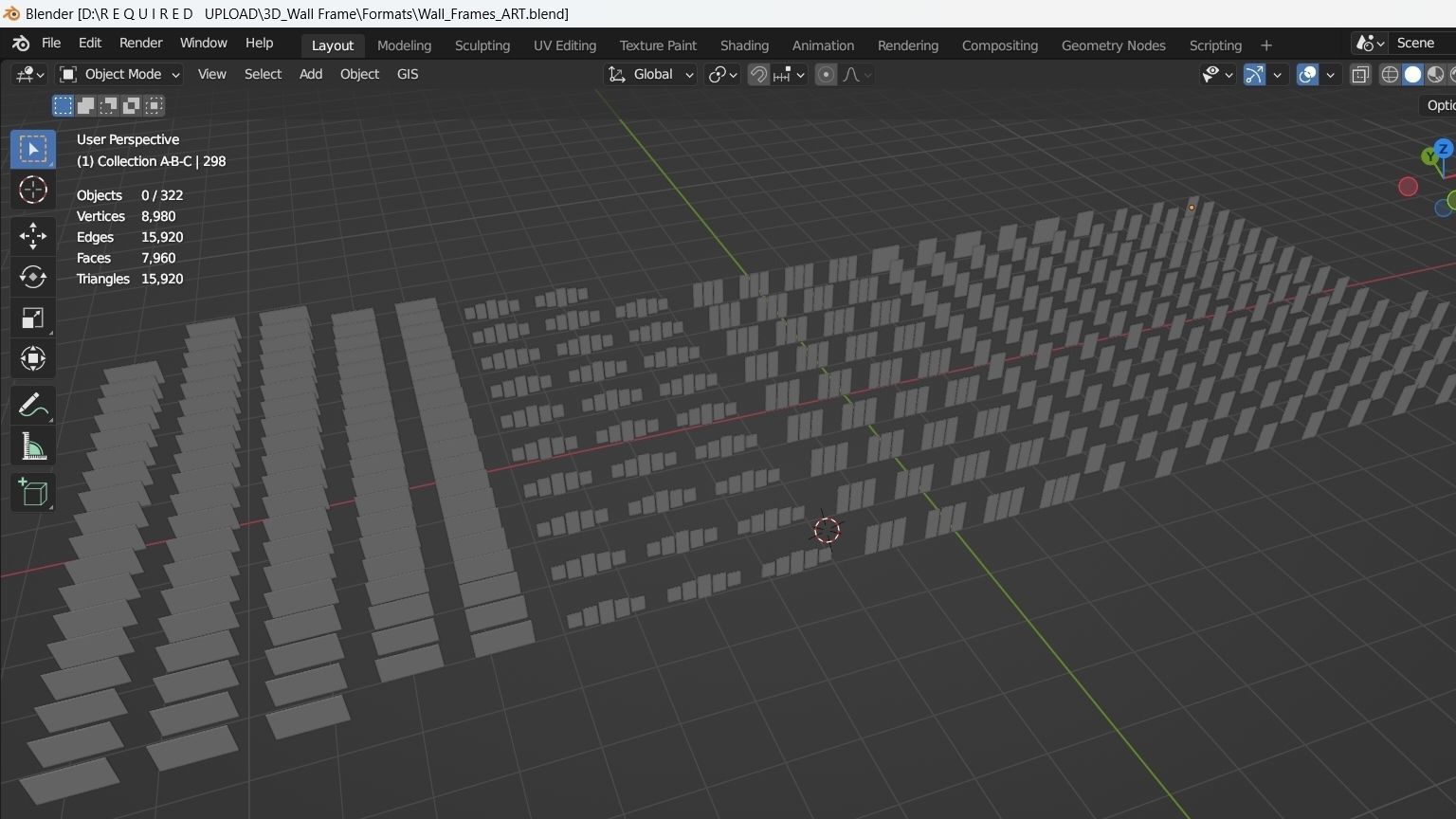The image size is (1456, 819).
Task: Add a new workspace with plus icon
Action: point(1266,45)
